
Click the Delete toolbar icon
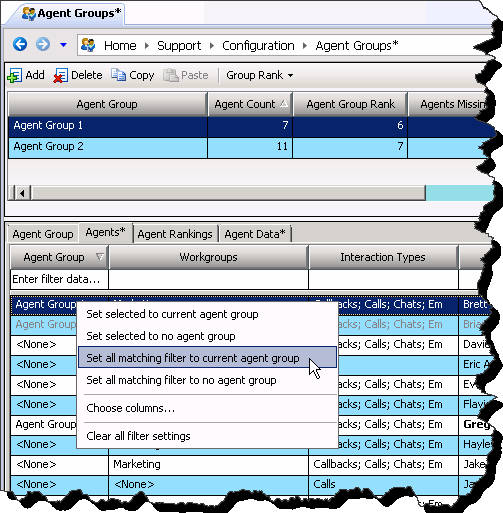(x=60, y=75)
